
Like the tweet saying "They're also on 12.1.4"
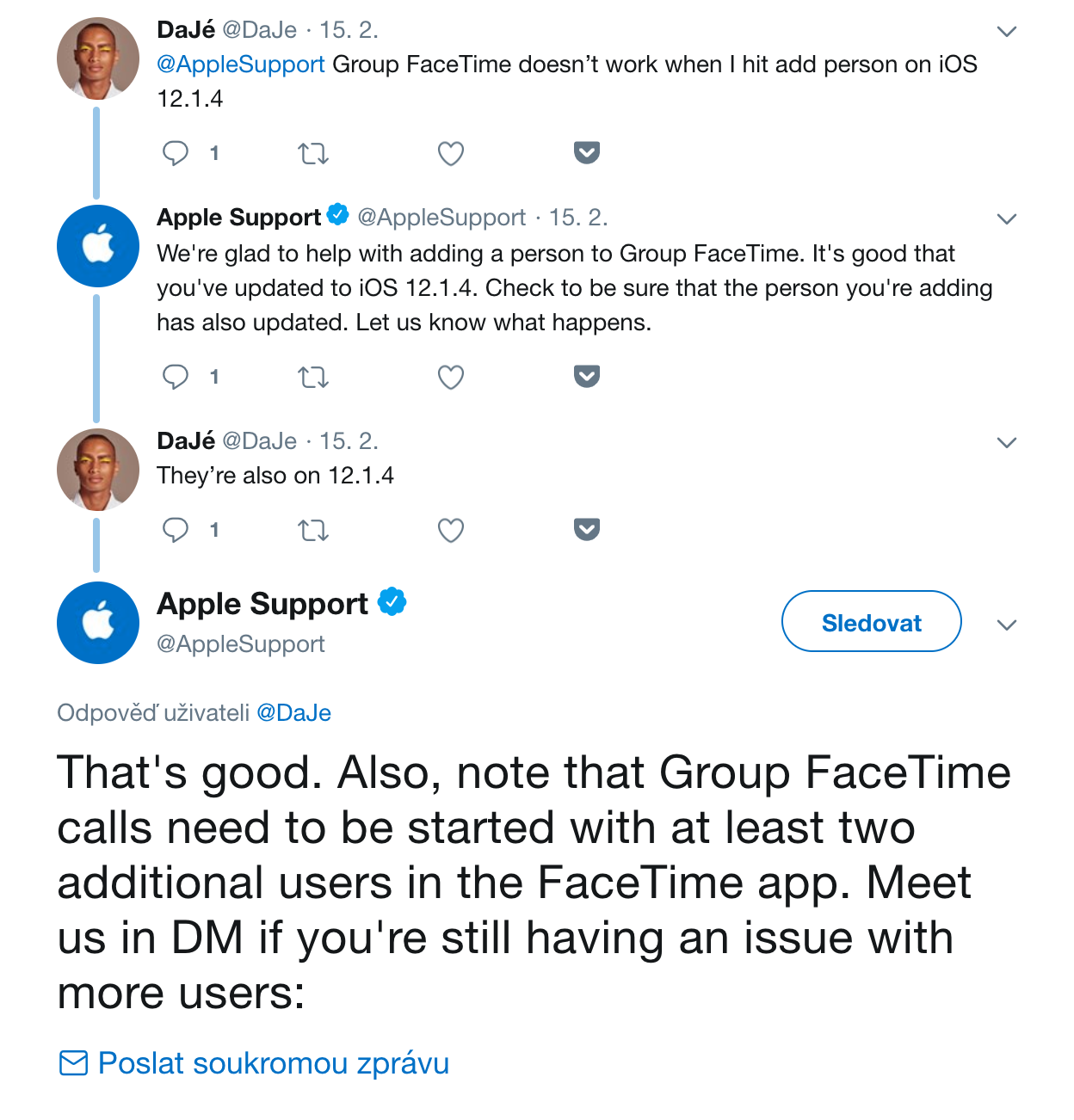coord(450,530)
